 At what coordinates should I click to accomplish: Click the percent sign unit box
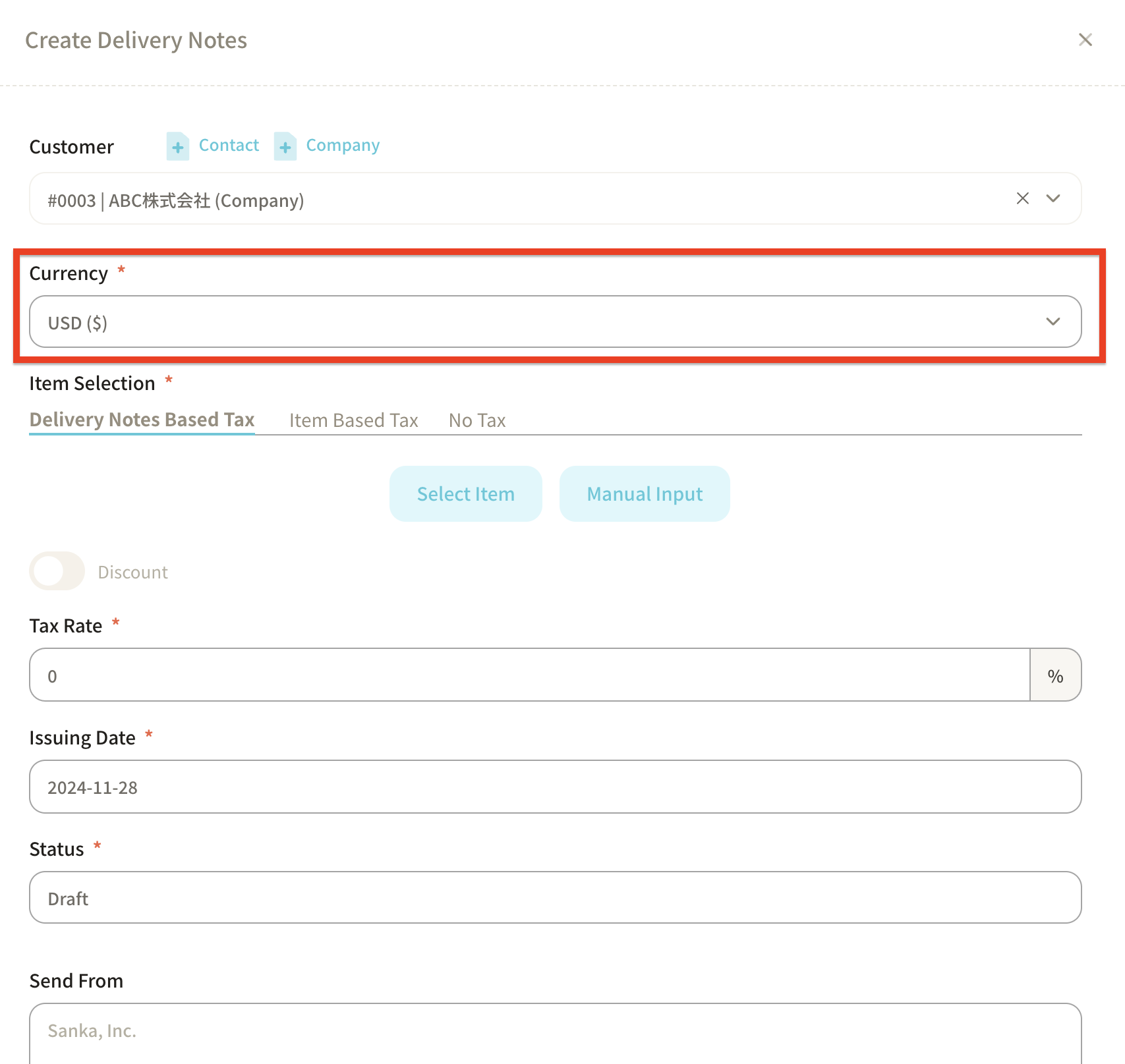point(1055,675)
